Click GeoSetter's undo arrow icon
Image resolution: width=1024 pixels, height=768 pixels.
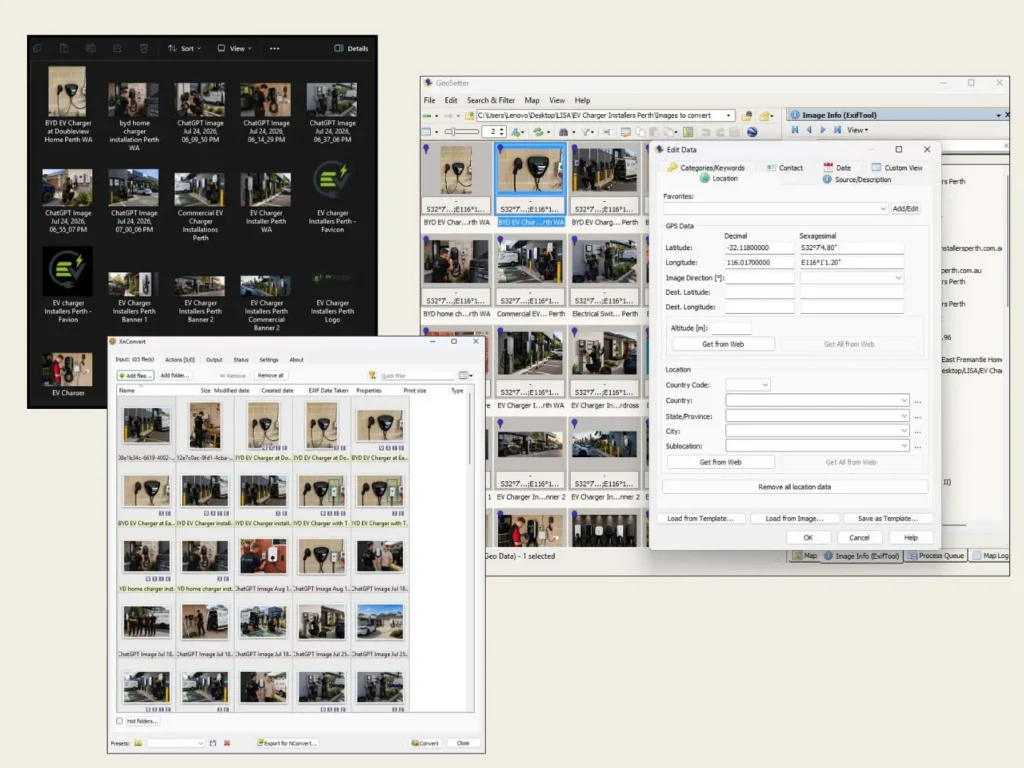pos(705,132)
